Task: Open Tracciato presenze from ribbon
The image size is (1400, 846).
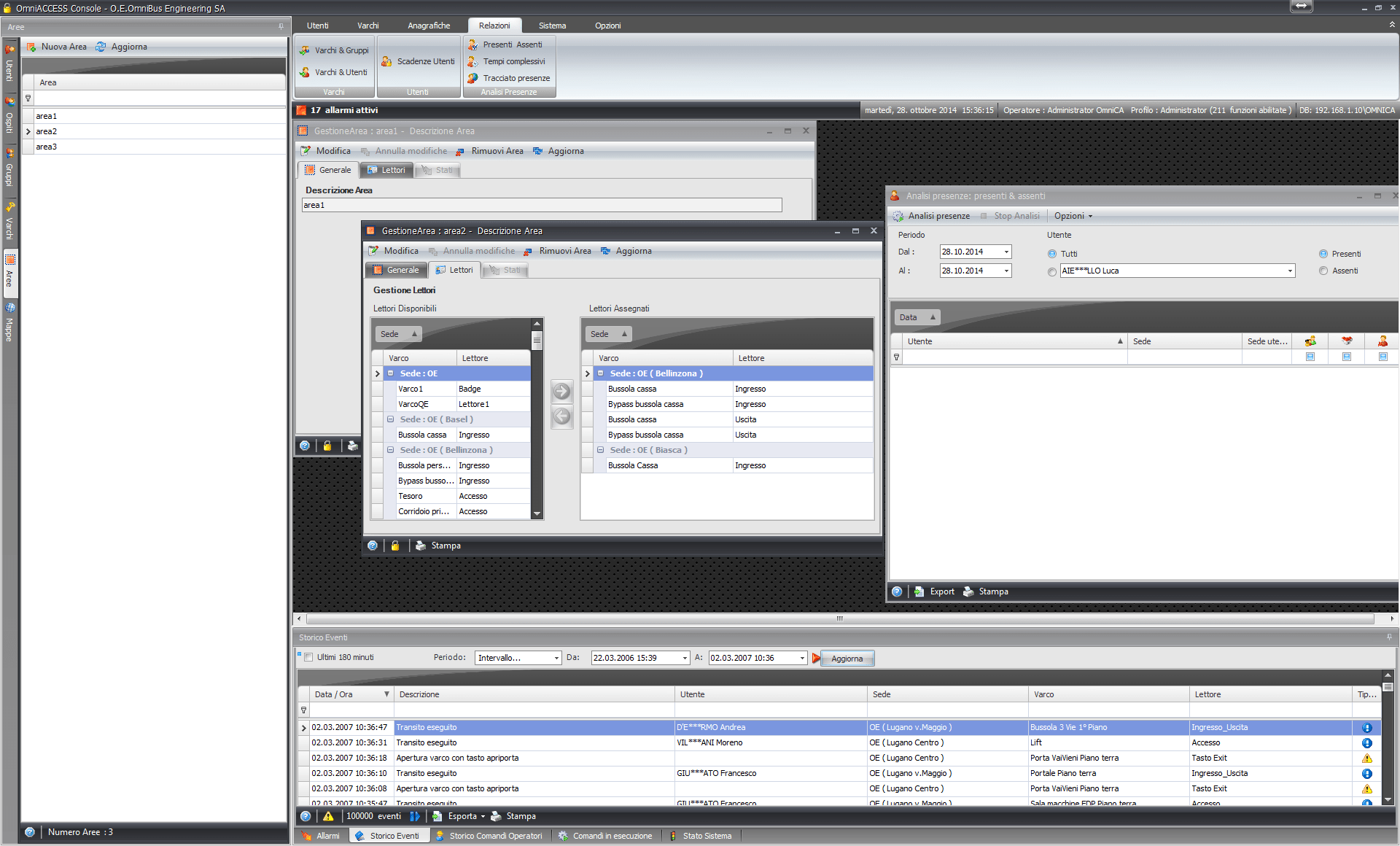Action: 516,78
